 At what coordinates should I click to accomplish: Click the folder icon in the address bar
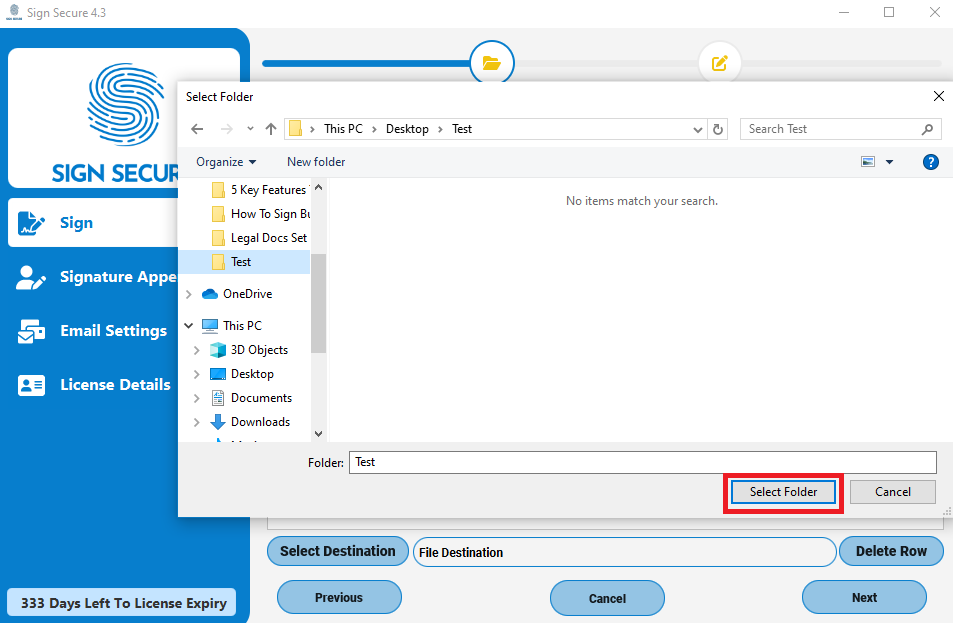click(295, 129)
